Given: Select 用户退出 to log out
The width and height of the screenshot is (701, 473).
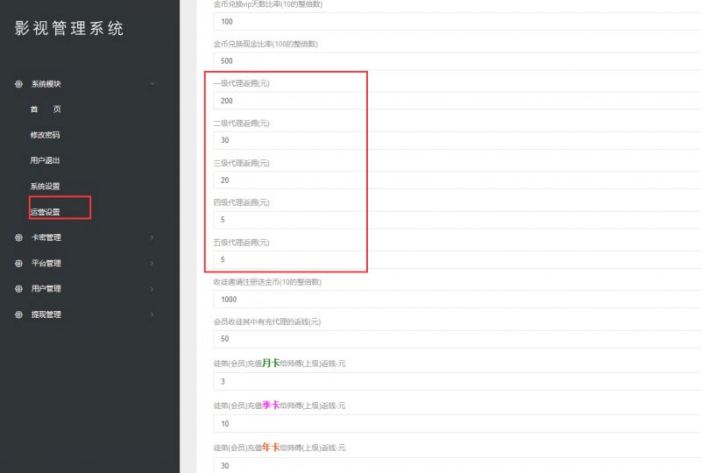Looking at the screenshot, I should 45,160.
